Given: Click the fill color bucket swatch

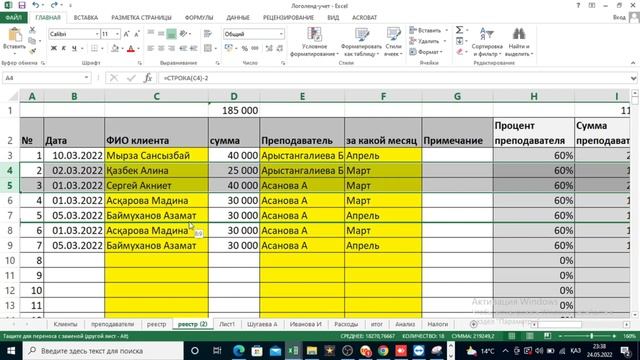Looking at the screenshot, I should click(x=115, y=49).
